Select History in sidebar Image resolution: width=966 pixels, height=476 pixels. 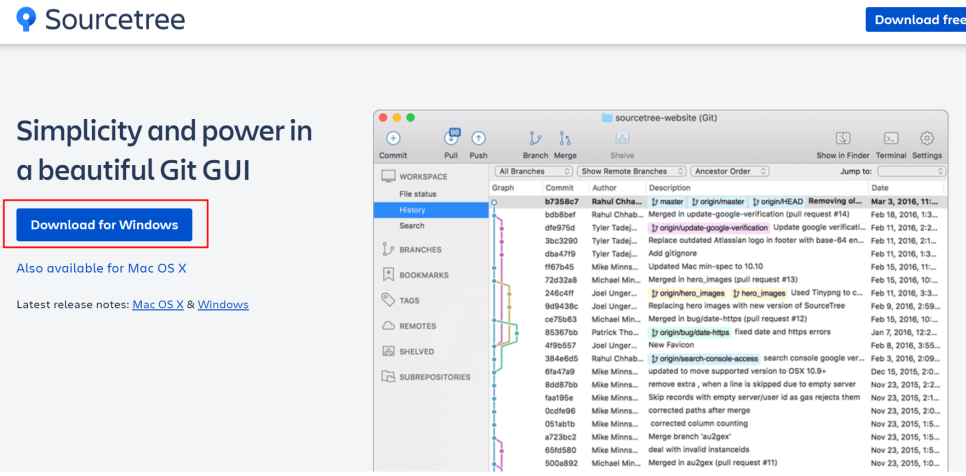(x=431, y=210)
